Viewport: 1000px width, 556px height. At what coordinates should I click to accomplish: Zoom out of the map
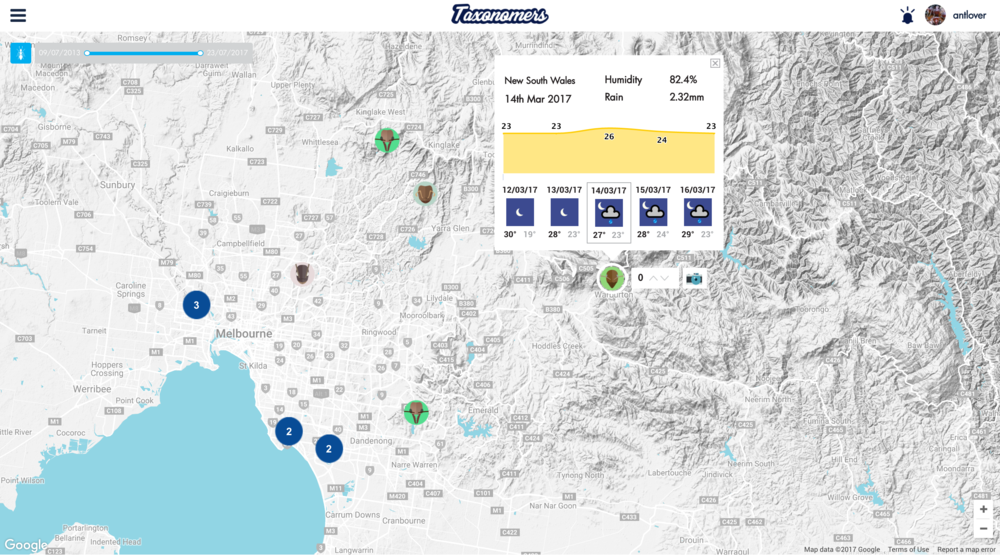tap(983, 528)
